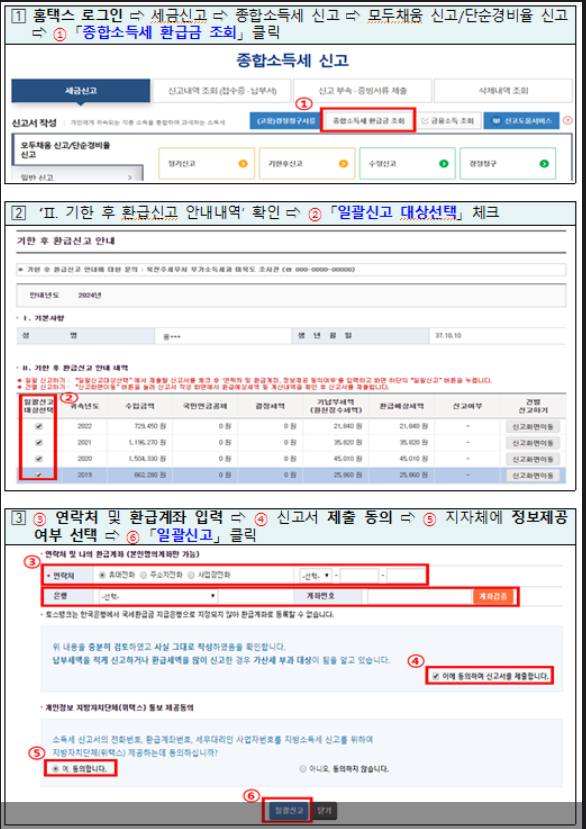Expand 일반 신고 menu chevron
Screen dimensions: 586x829
pos(130,177)
